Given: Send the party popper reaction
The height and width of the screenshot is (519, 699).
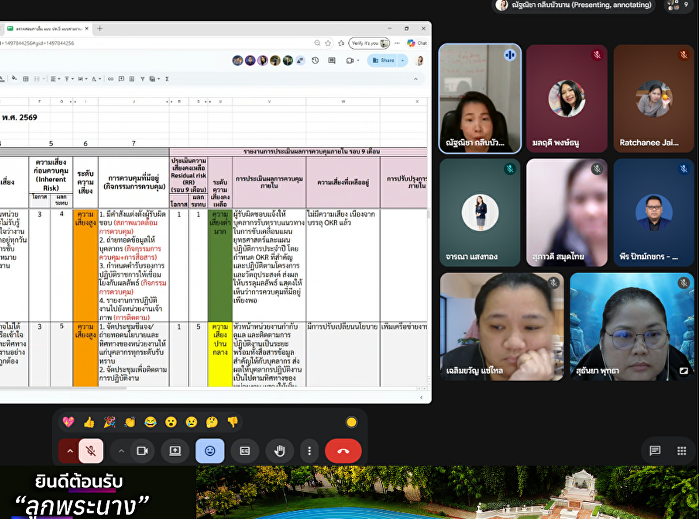Looking at the screenshot, I should click(109, 422).
